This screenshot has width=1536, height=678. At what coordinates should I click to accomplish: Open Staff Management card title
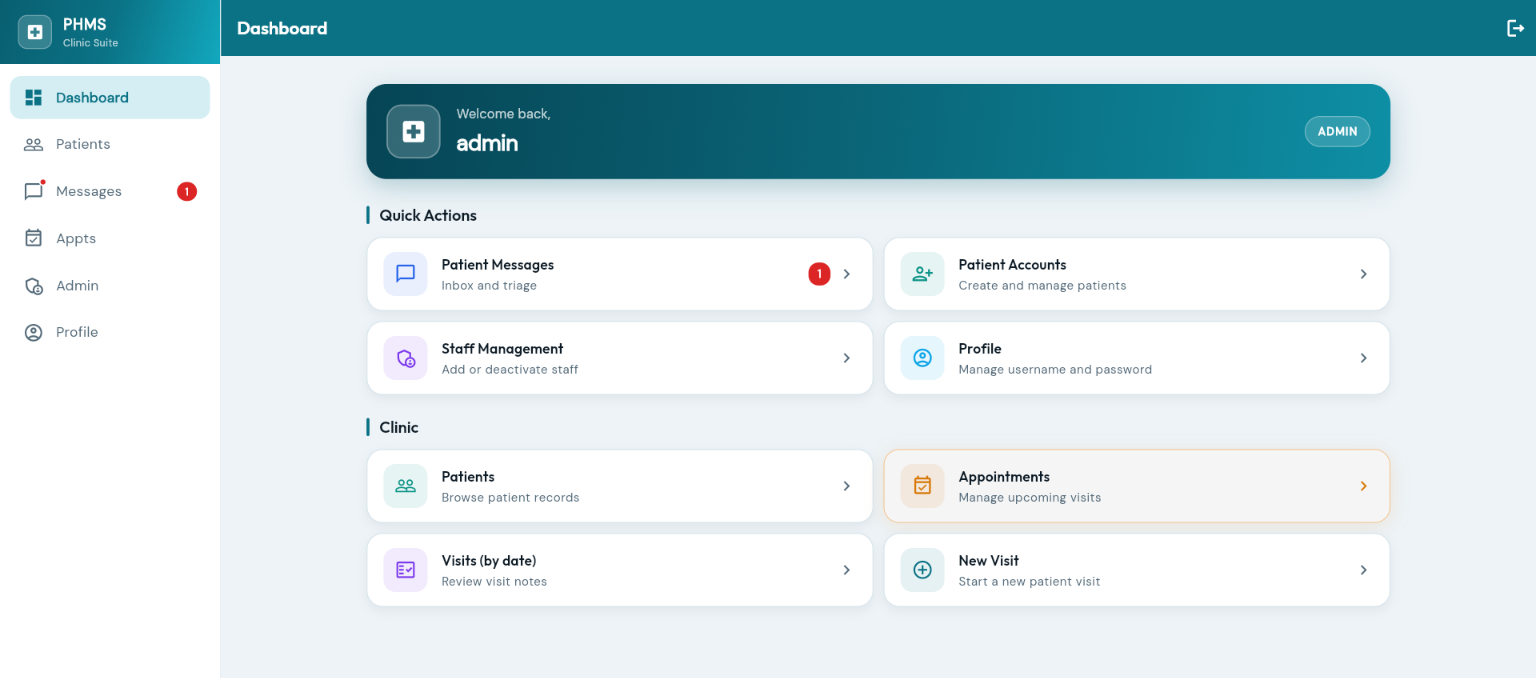click(x=502, y=349)
